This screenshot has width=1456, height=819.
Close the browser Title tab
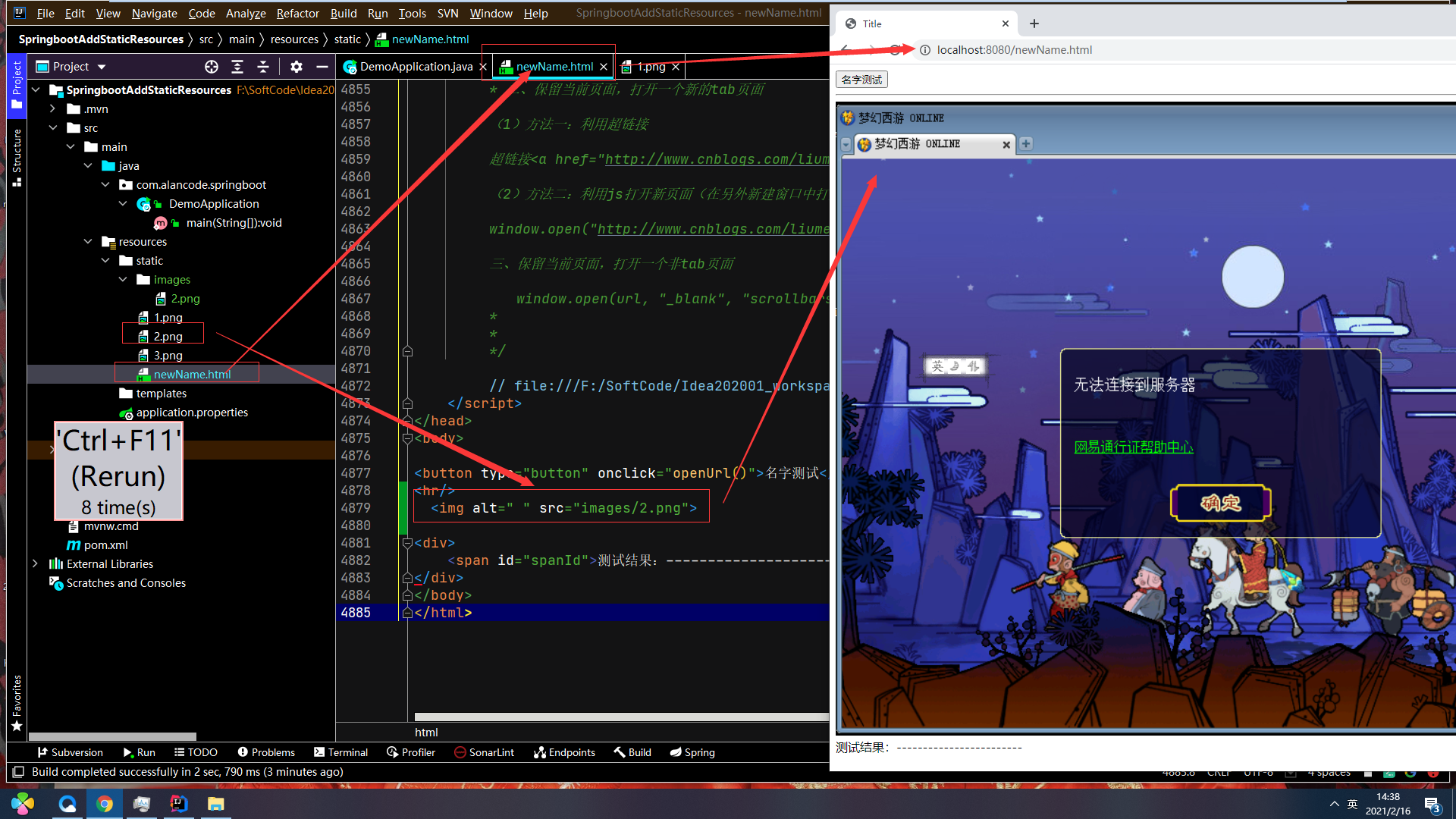pos(1006,24)
